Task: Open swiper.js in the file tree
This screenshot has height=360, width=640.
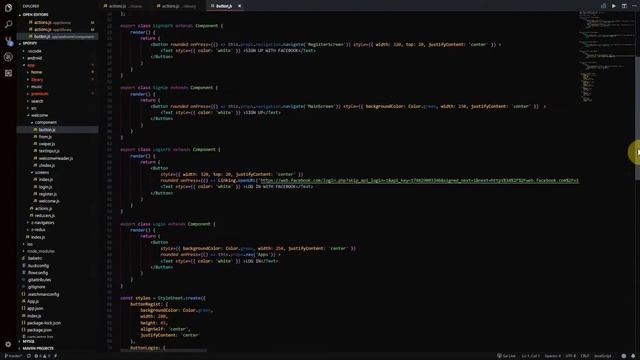Action: point(47,144)
